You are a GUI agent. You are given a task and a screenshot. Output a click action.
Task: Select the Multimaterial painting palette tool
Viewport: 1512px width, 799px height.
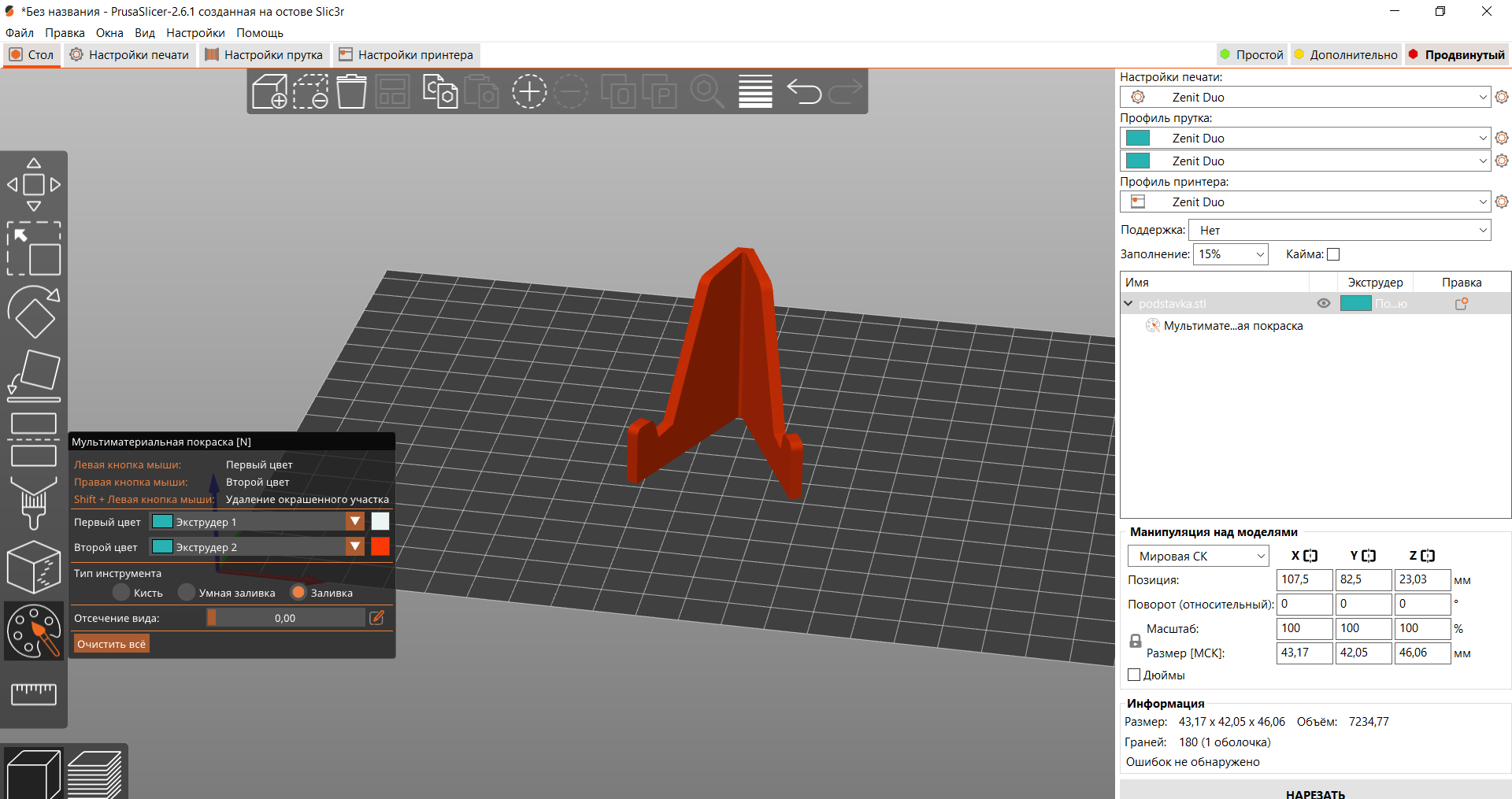tap(34, 631)
